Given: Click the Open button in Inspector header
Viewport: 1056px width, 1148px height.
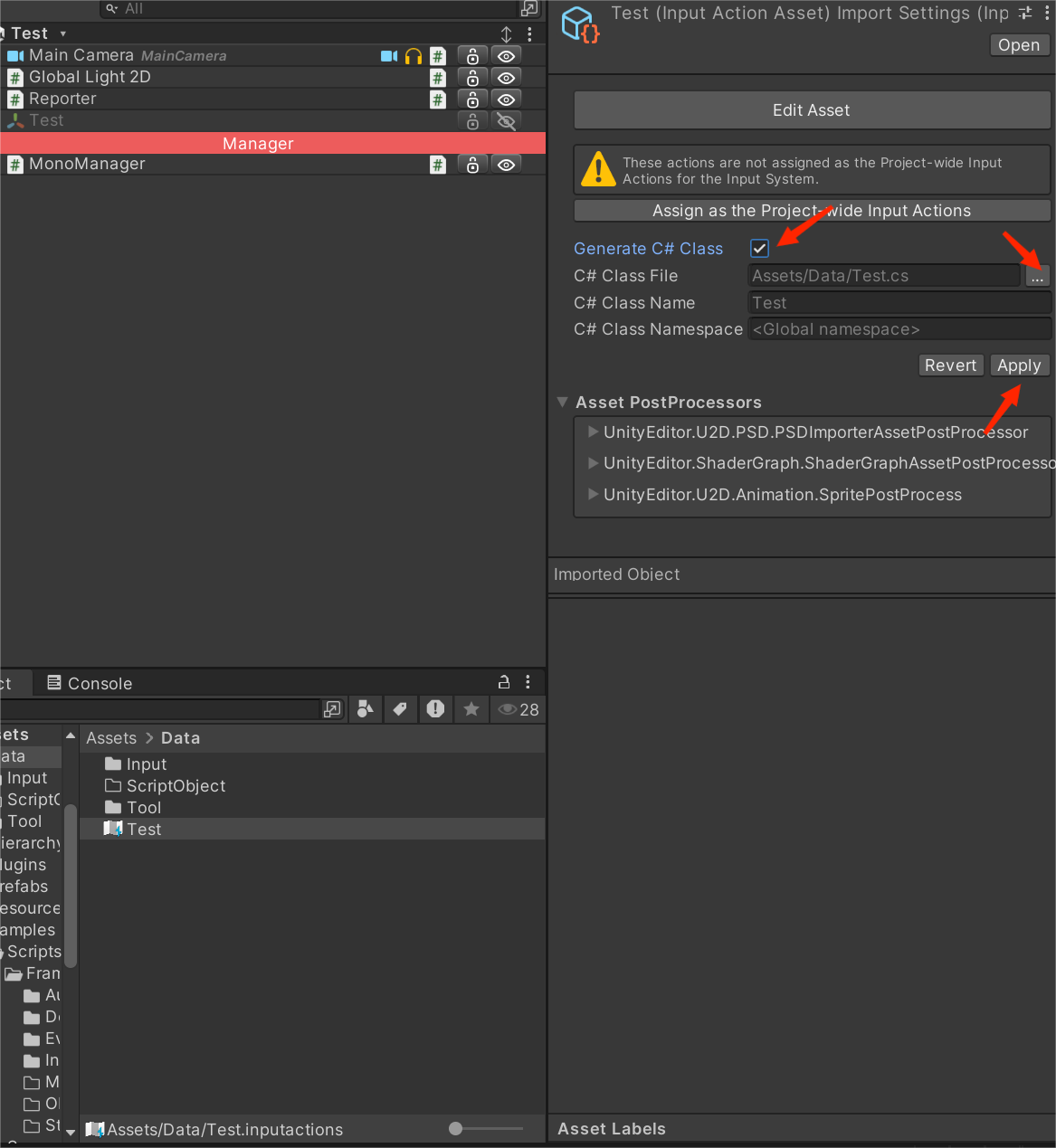Looking at the screenshot, I should [1019, 45].
